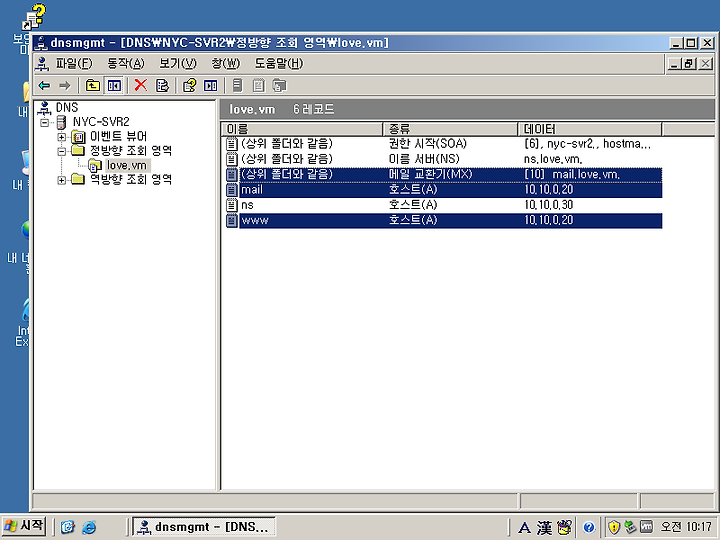This screenshot has width=720, height=540.
Task: Sort by the 데이터 column header
Action: tap(590, 129)
